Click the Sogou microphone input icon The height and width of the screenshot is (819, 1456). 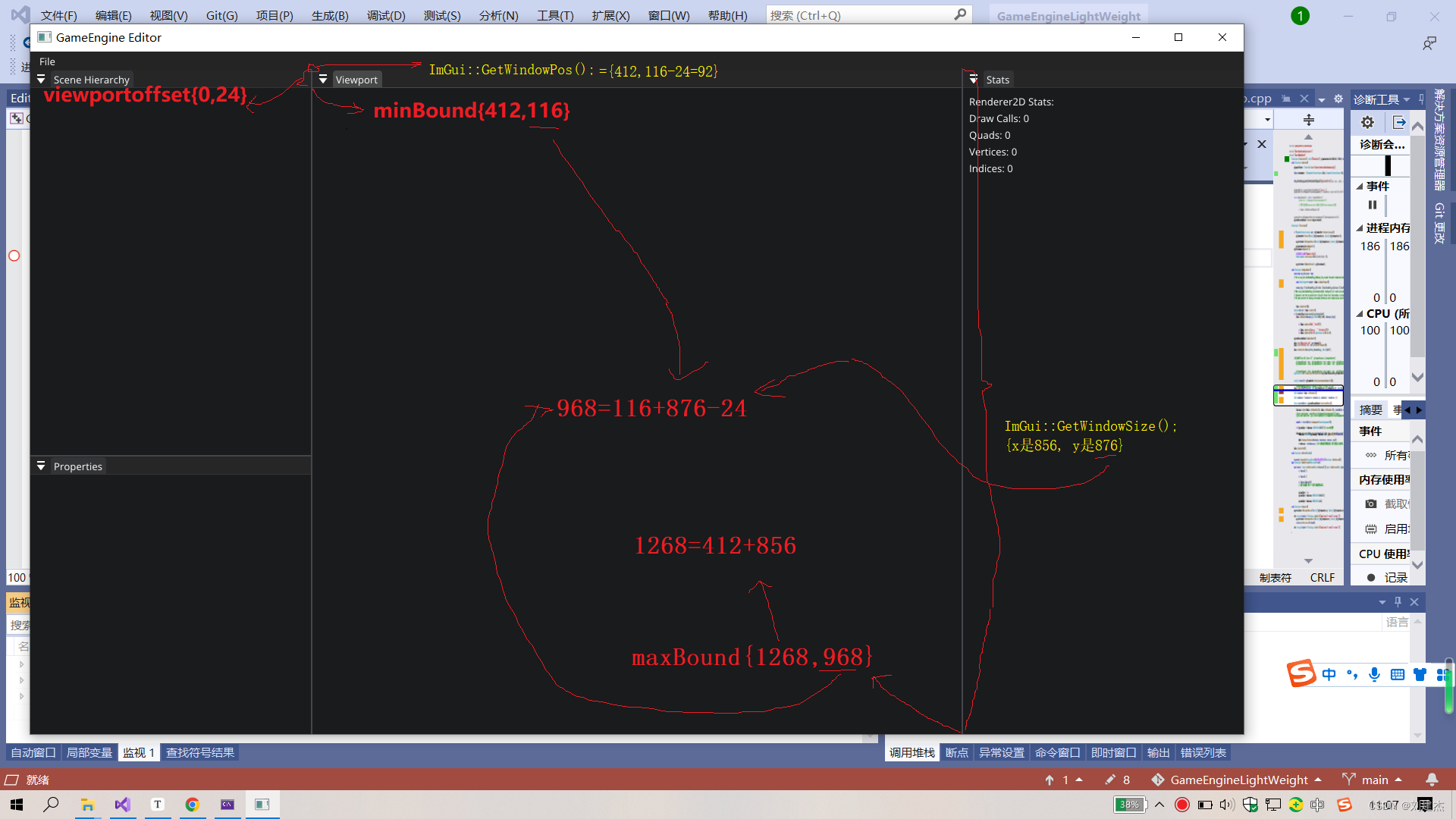pyautogui.click(x=1374, y=674)
